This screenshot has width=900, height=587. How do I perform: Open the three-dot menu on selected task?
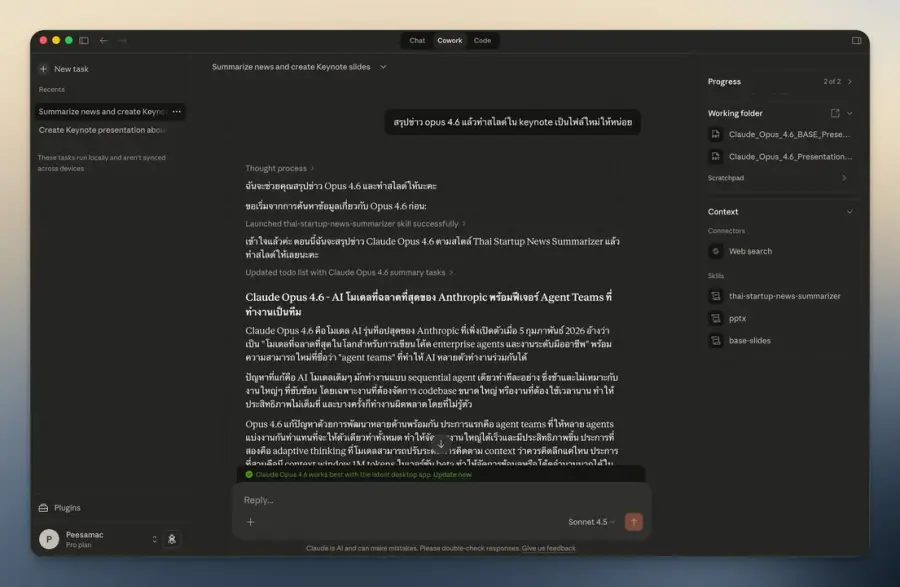tap(177, 111)
